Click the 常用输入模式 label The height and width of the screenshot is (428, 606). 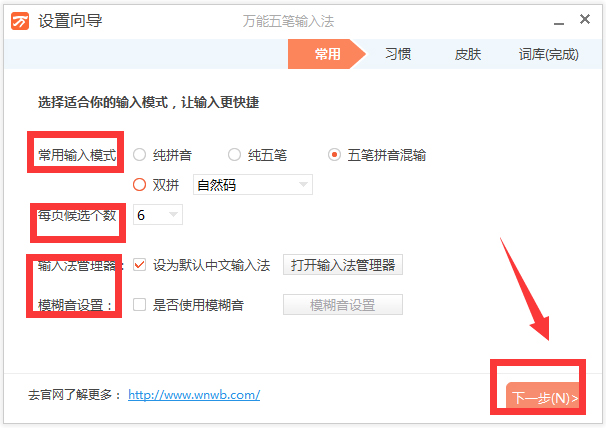pyautogui.click(x=77, y=155)
